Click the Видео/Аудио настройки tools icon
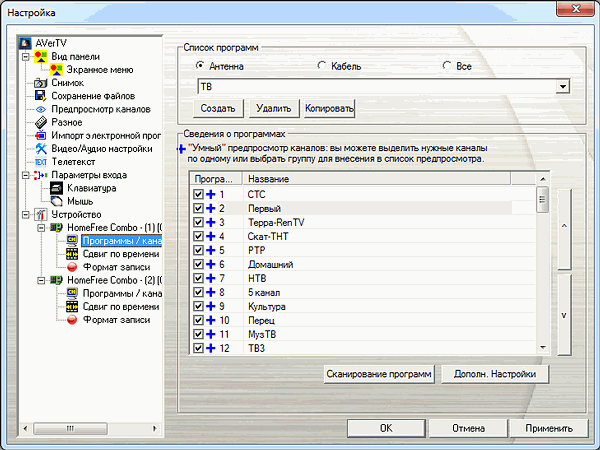The height and width of the screenshot is (450, 600). (x=41, y=148)
